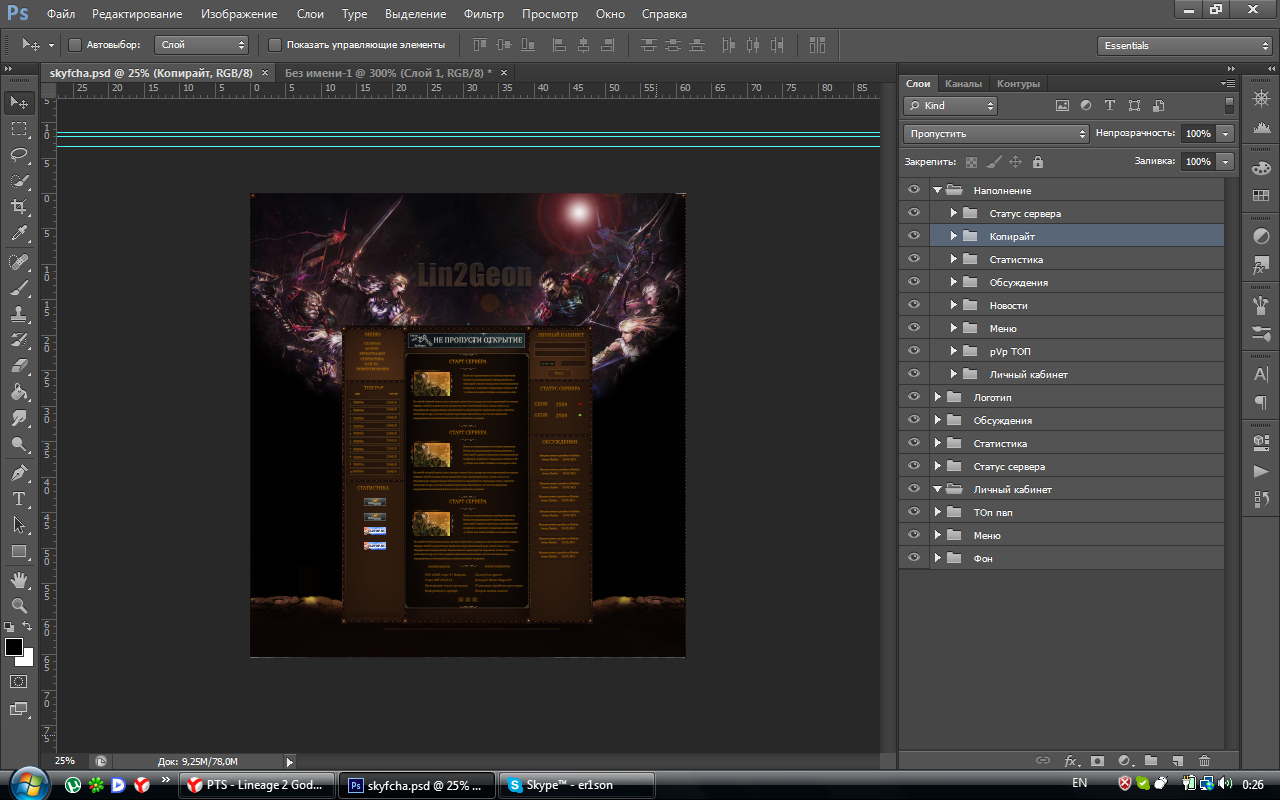Switch to Без имени-1 document tab
1280x800 pixels.
click(x=390, y=72)
